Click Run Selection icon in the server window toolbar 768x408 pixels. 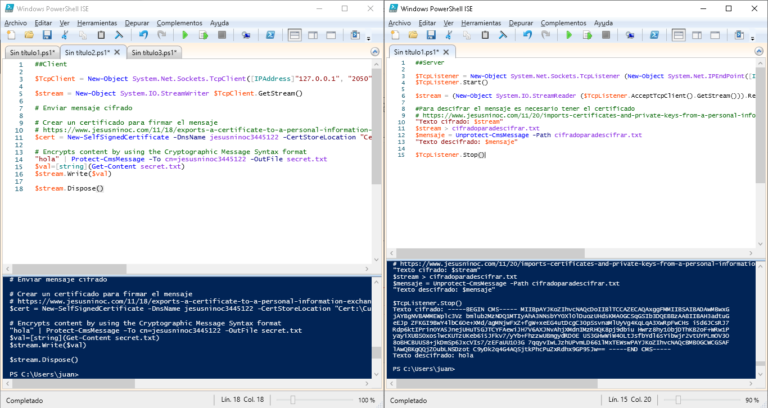coord(587,35)
